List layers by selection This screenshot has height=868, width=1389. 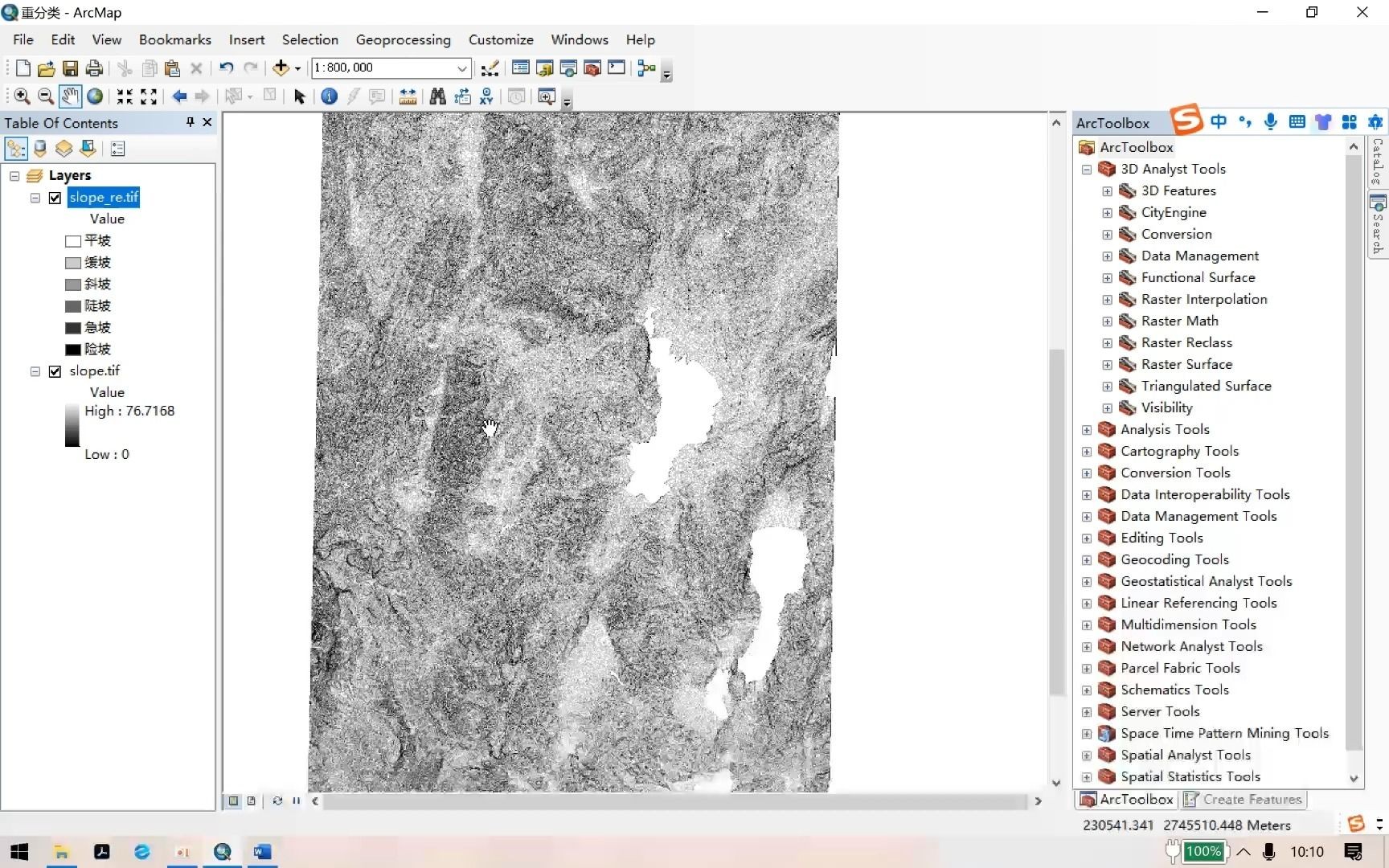coord(88,149)
